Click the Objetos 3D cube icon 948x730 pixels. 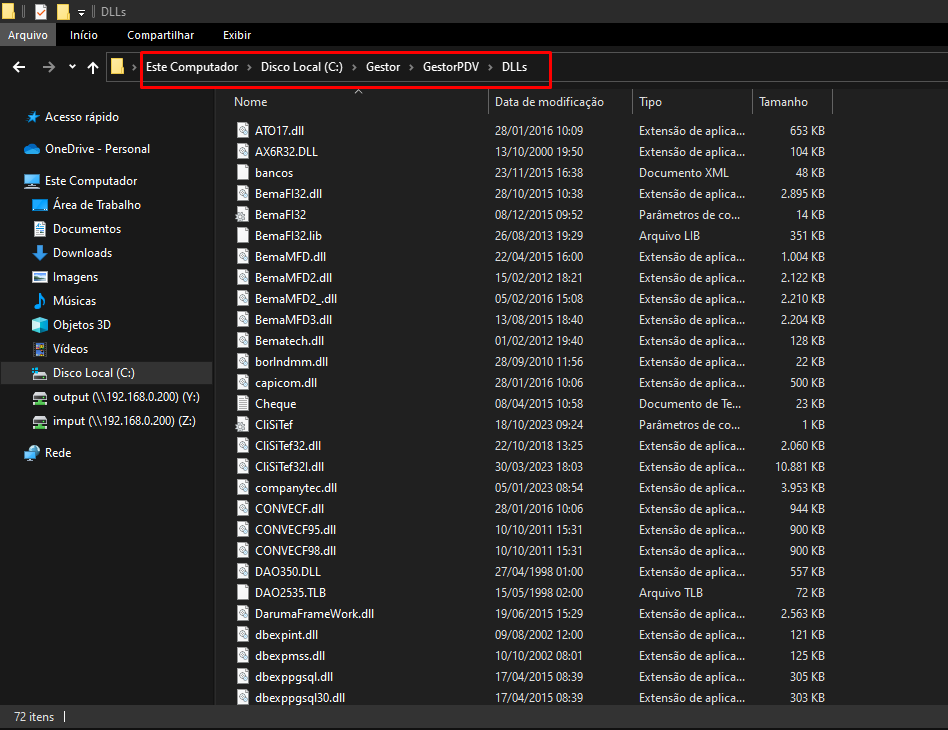pos(40,325)
